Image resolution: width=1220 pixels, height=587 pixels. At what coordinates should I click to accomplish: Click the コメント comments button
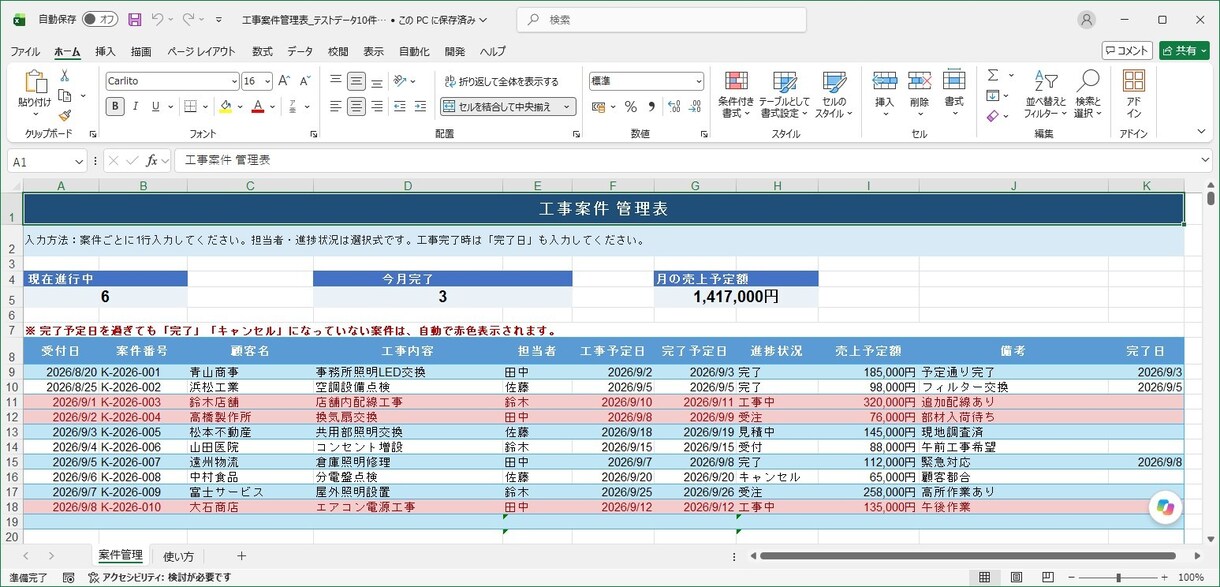[x=1127, y=50]
